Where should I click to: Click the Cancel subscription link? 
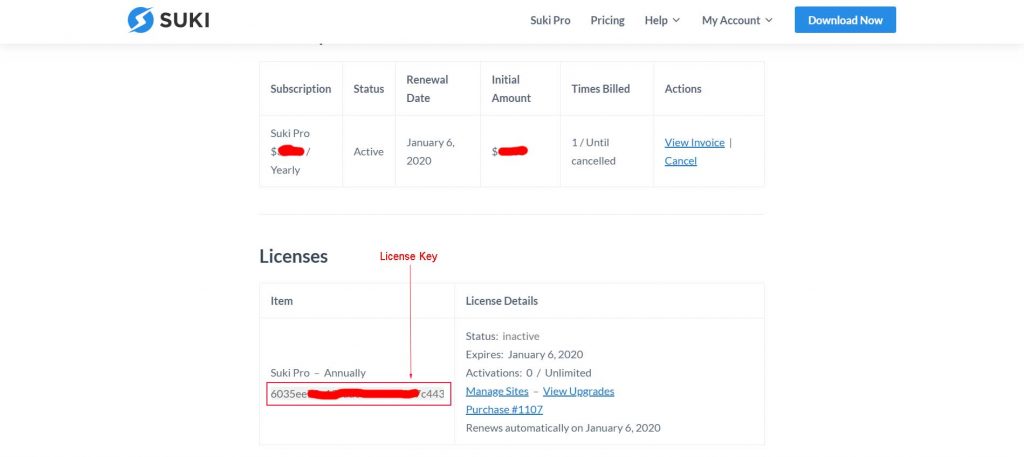[x=680, y=161]
